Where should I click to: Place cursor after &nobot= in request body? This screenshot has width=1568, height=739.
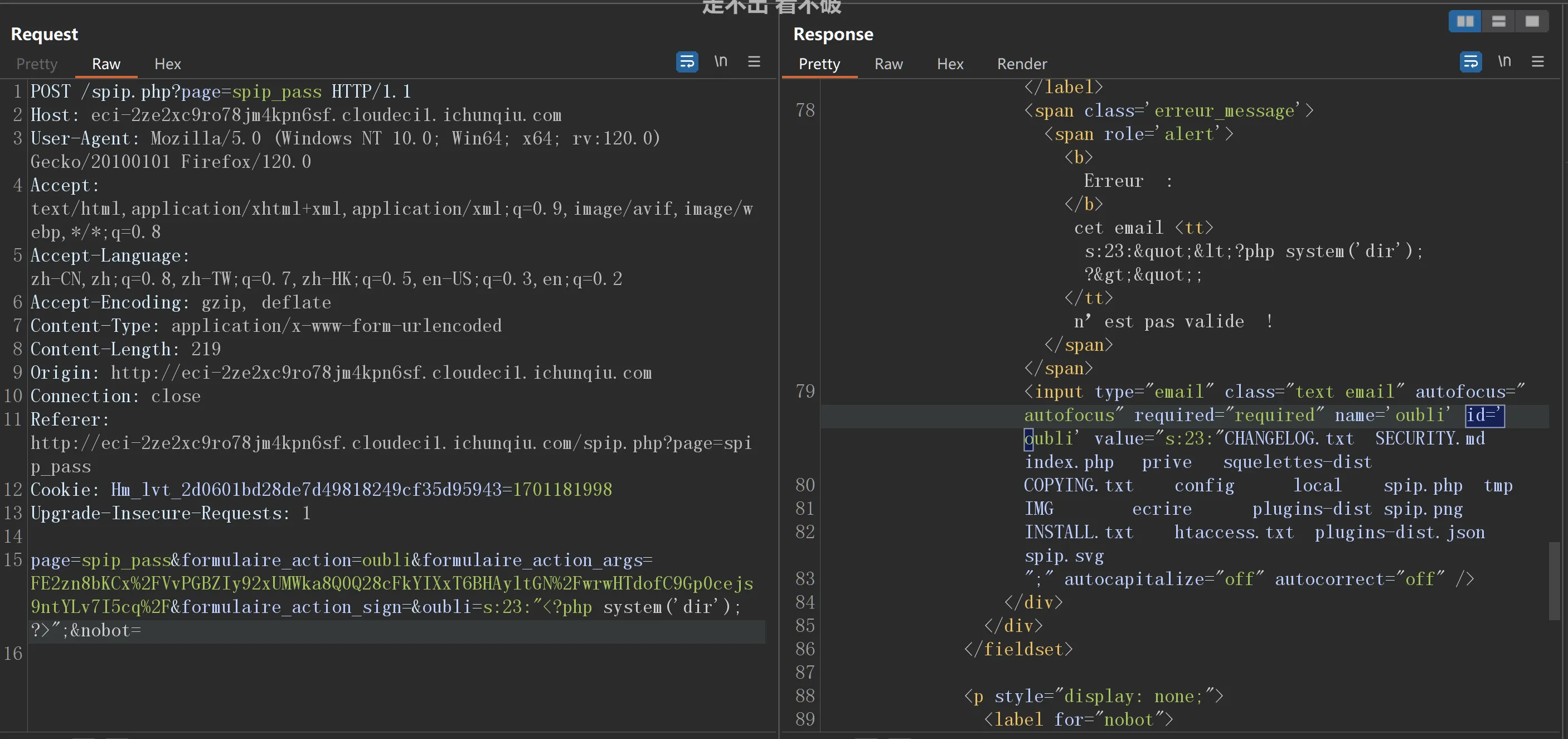[142, 631]
